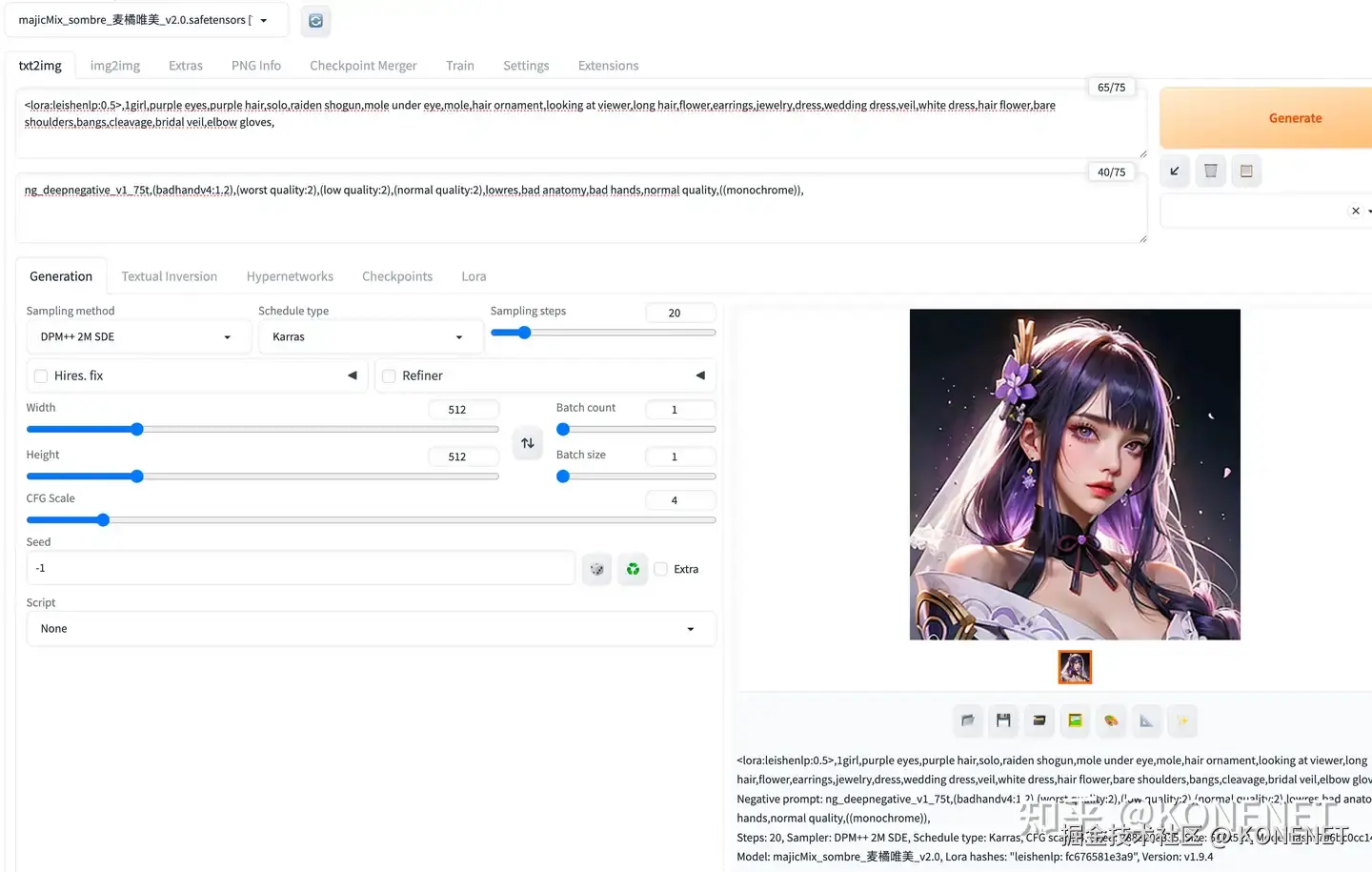The width and height of the screenshot is (1372, 872).
Task: Click the CFG Scale number field
Action: coord(679,500)
